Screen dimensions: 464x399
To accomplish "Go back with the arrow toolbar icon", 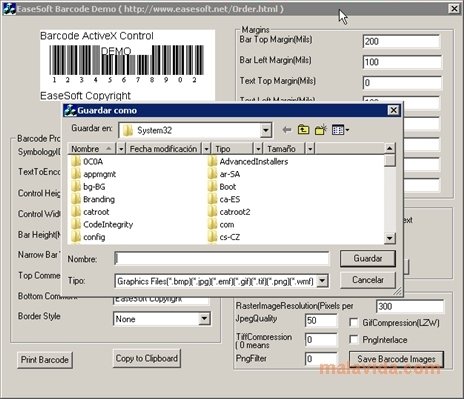I will 287,130.
